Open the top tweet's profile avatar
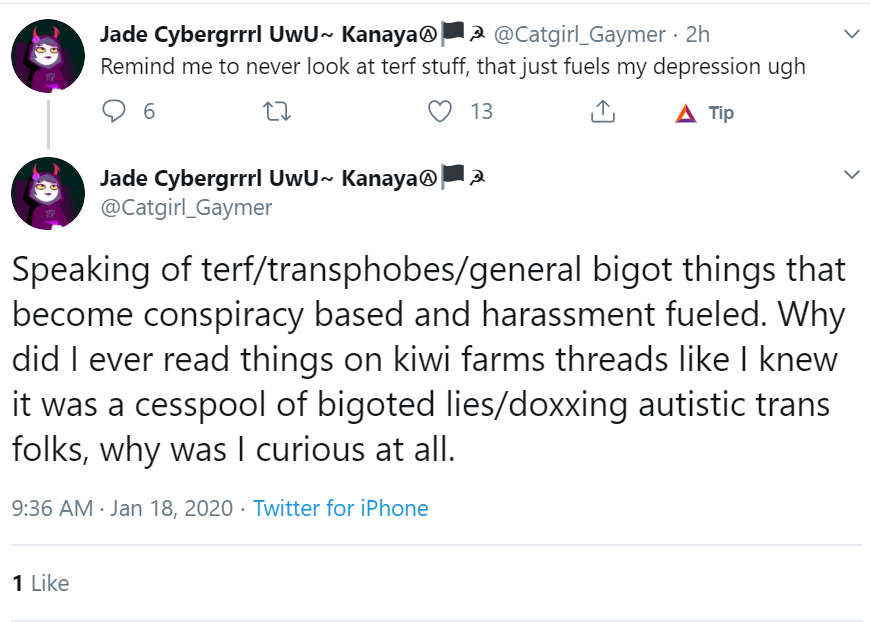Image resolution: width=870 pixels, height=622 pixels. pyautogui.click(x=48, y=55)
